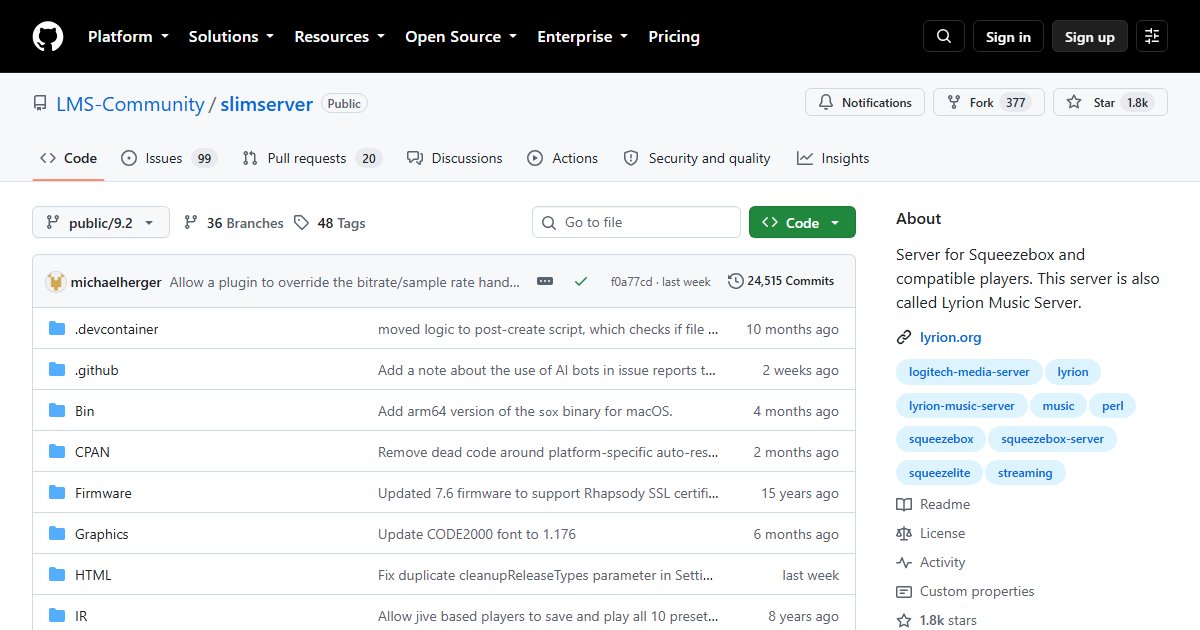
Task: Click the Firmware folder icon
Action: (x=57, y=493)
